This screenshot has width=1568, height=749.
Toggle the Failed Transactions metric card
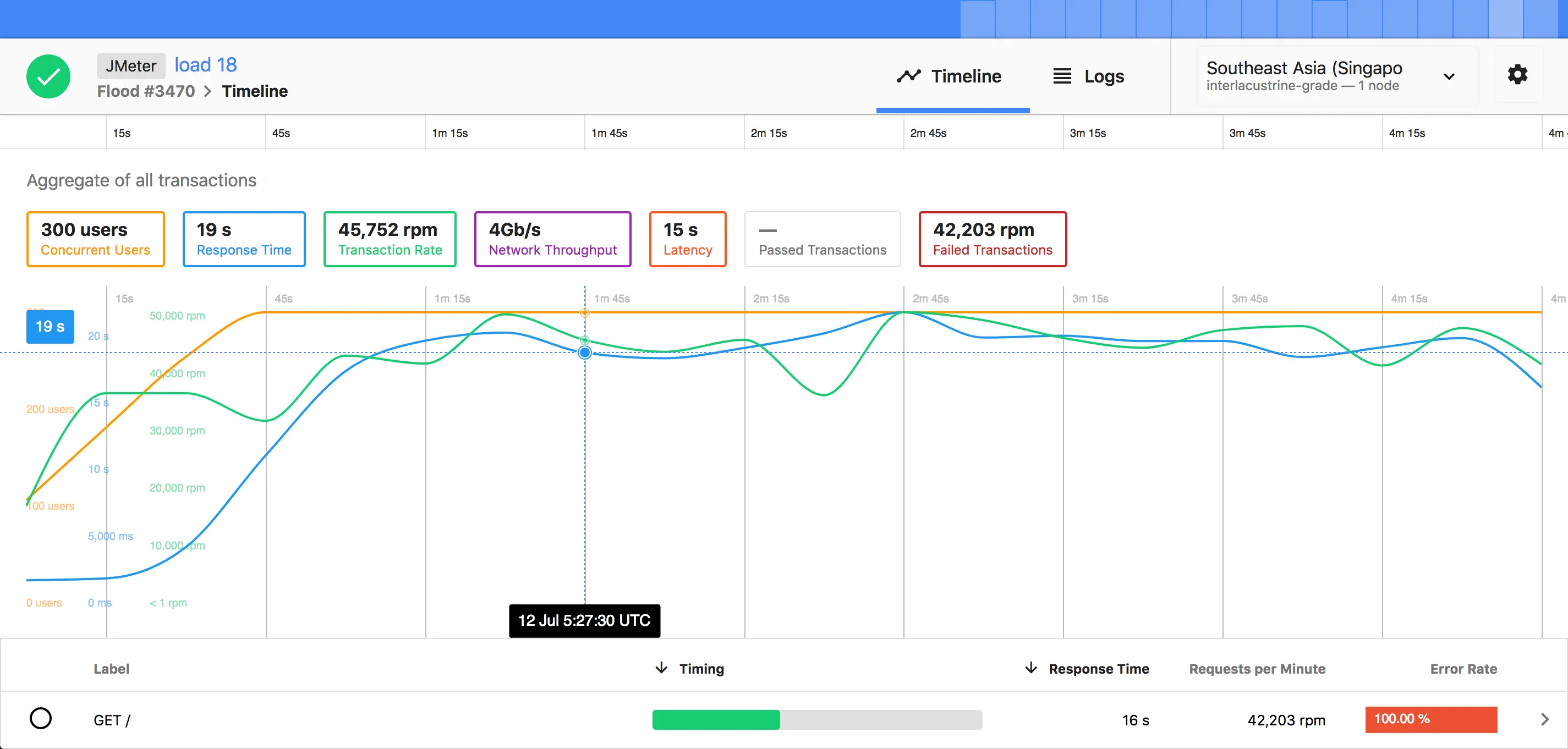pyautogui.click(x=992, y=239)
